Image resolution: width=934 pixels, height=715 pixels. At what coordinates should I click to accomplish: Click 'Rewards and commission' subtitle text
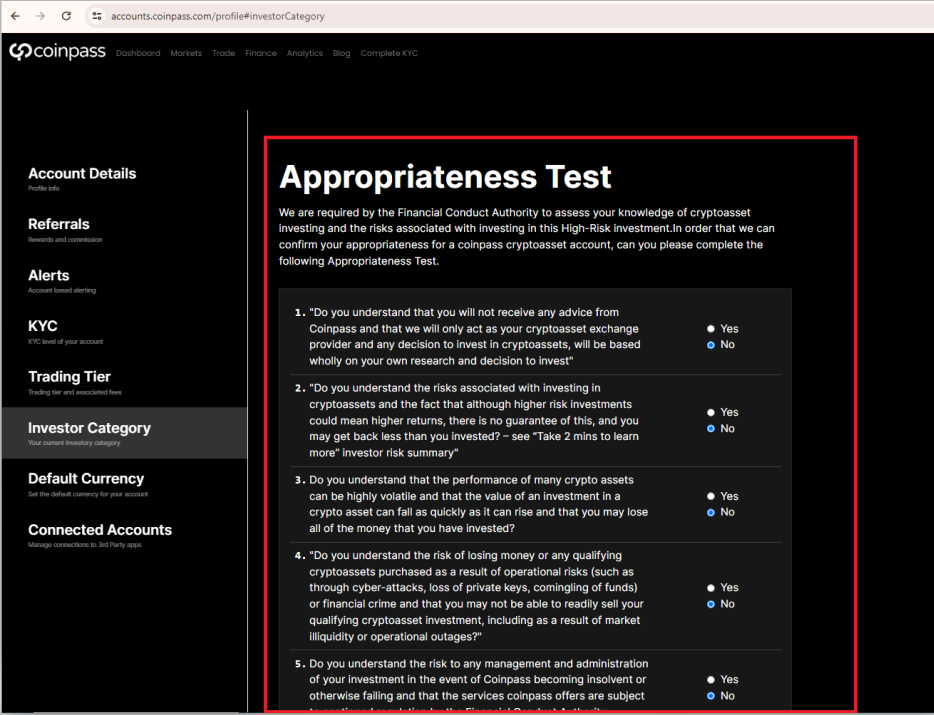point(65,240)
